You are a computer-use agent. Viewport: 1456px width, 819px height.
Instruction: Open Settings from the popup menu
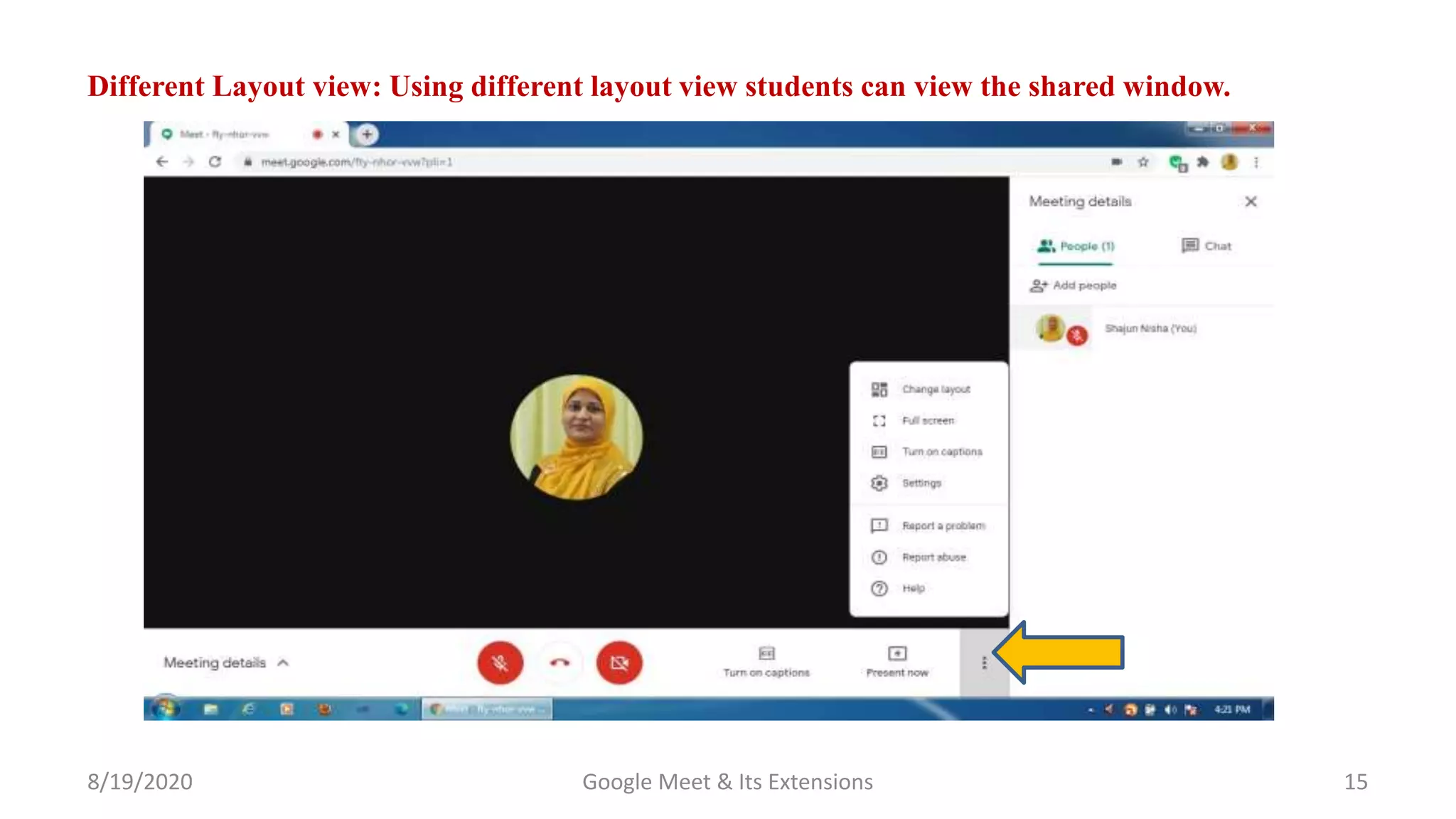tap(928, 483)
